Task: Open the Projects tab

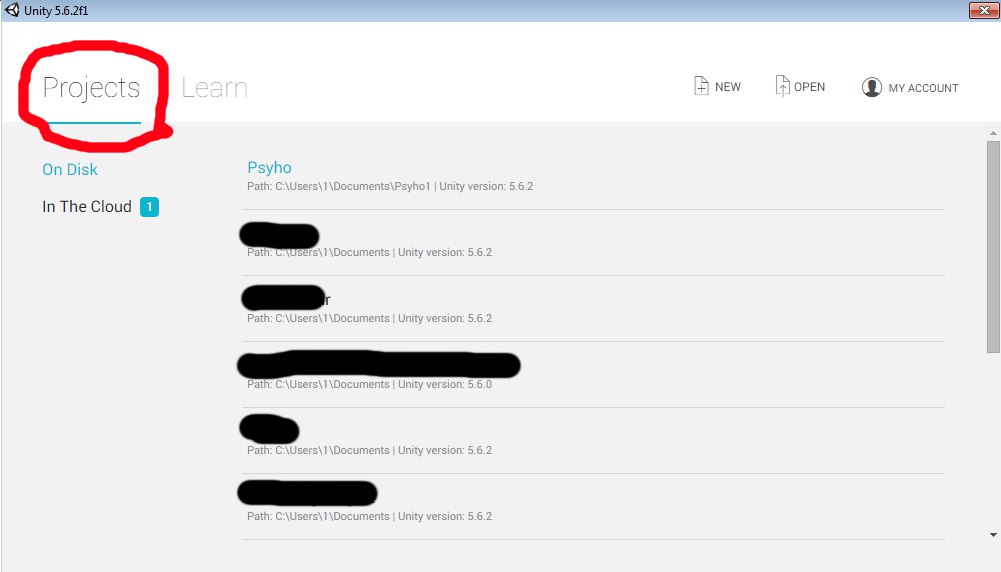Action: 91,87
